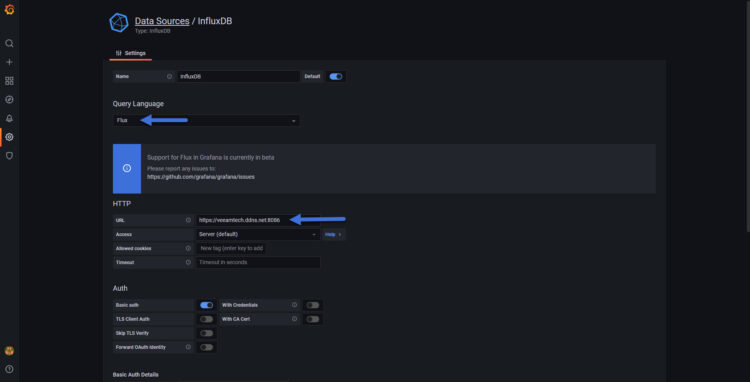This screenshot has width=750, height=382.
Task: Enable the With CA Cert switch
Action: [313, 319]
